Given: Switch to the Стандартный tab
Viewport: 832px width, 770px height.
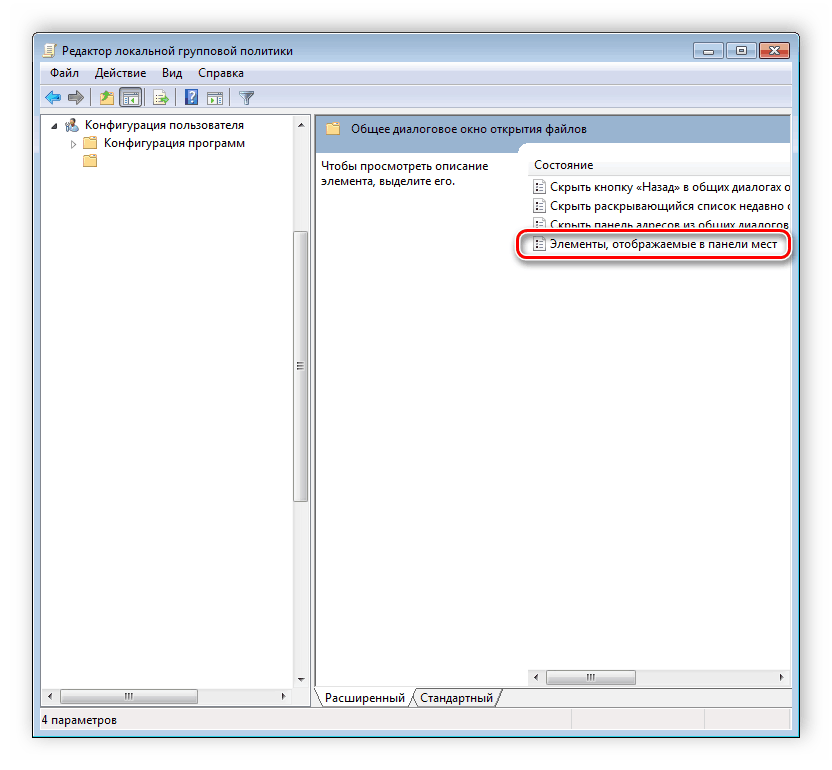Looking at the screenshot, I should point(456,697).
